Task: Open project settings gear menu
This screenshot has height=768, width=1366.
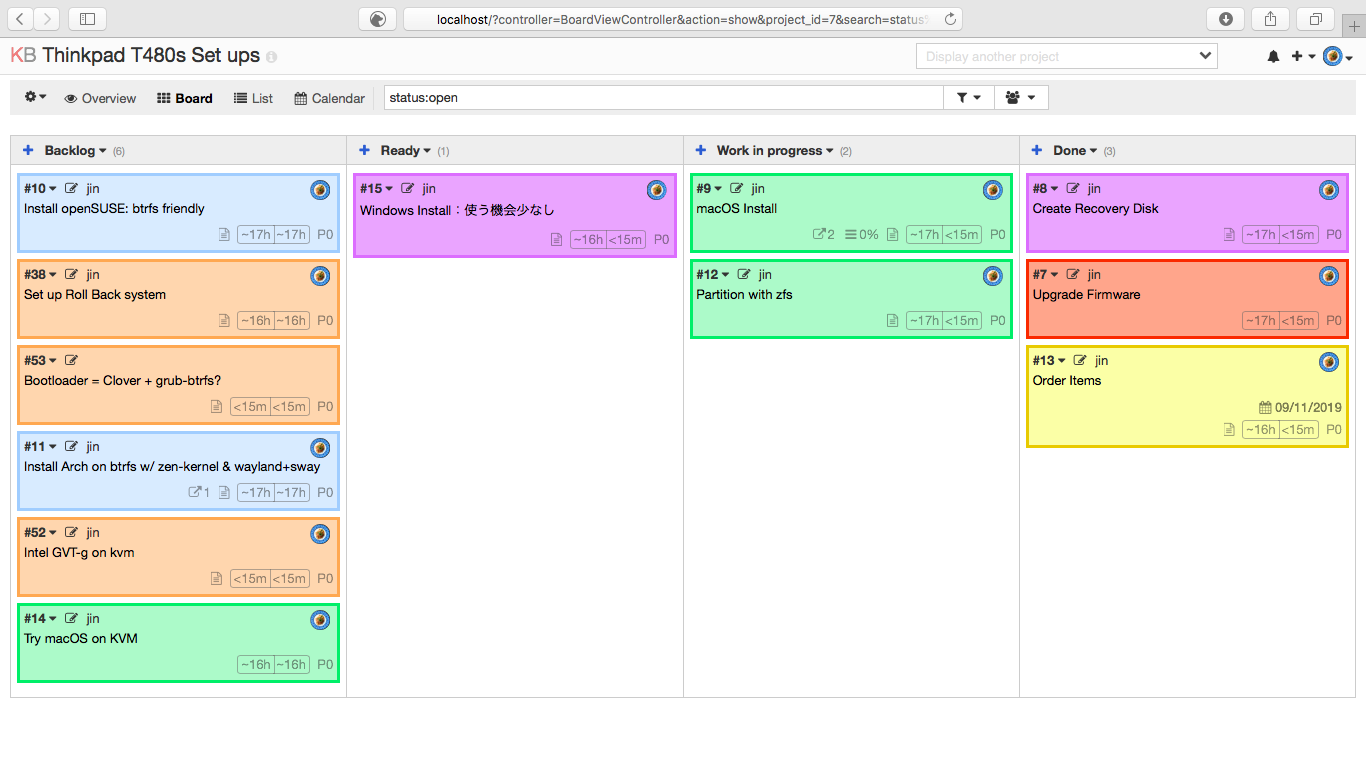Action: [x=35, y=97]
